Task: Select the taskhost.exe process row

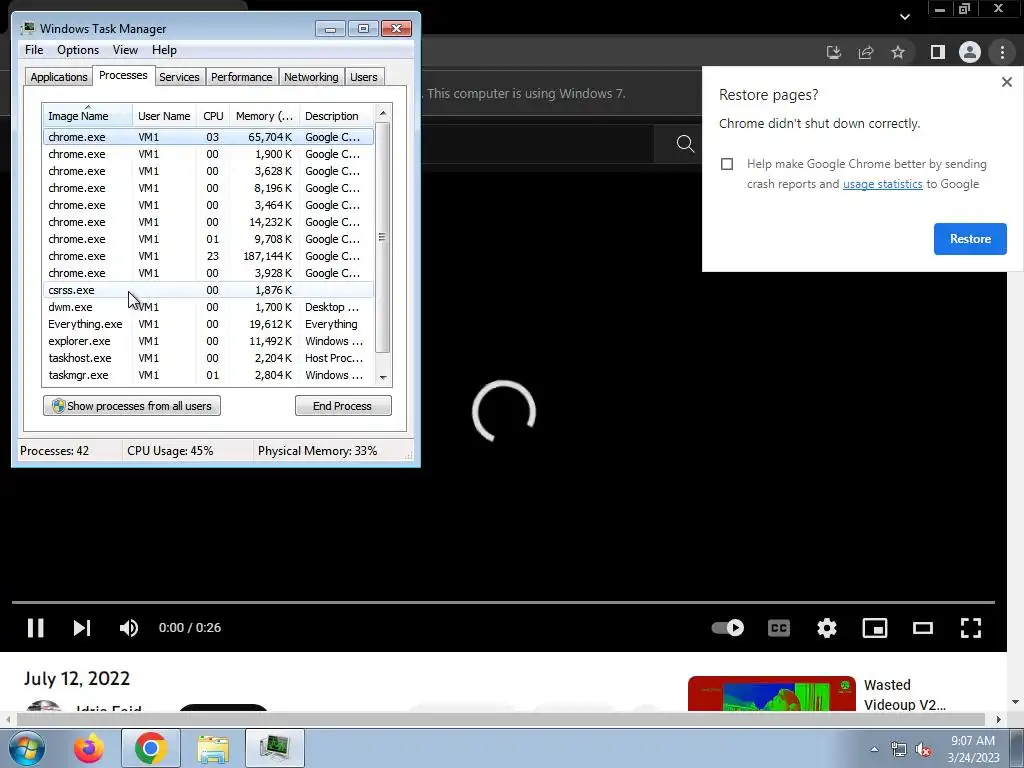Action: [x=208, y=358]
